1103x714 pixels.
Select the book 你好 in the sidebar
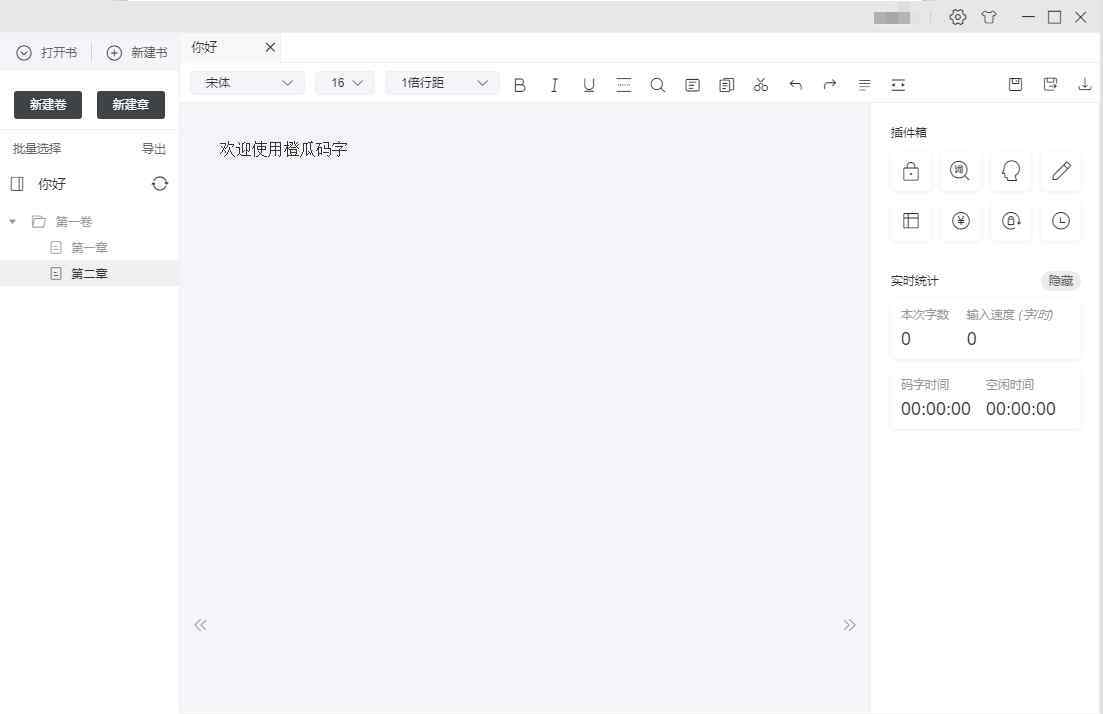click(51, 184)
